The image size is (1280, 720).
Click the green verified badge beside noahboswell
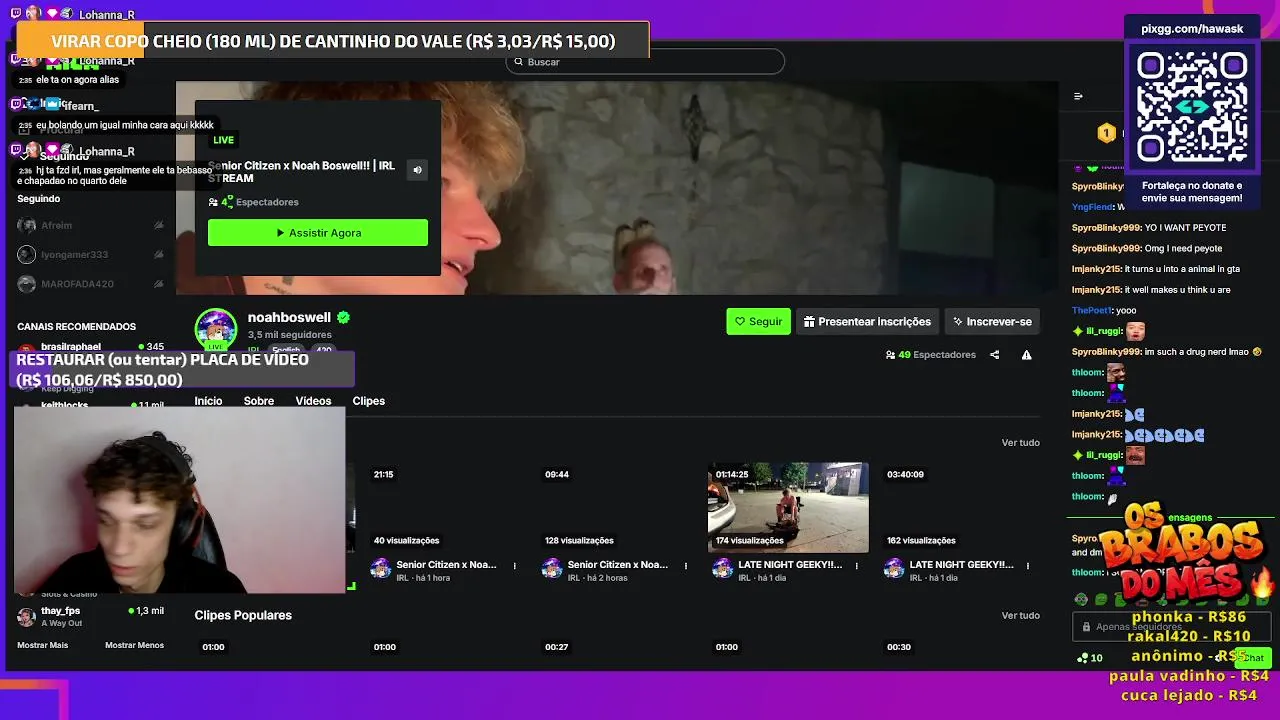(343, 317)
